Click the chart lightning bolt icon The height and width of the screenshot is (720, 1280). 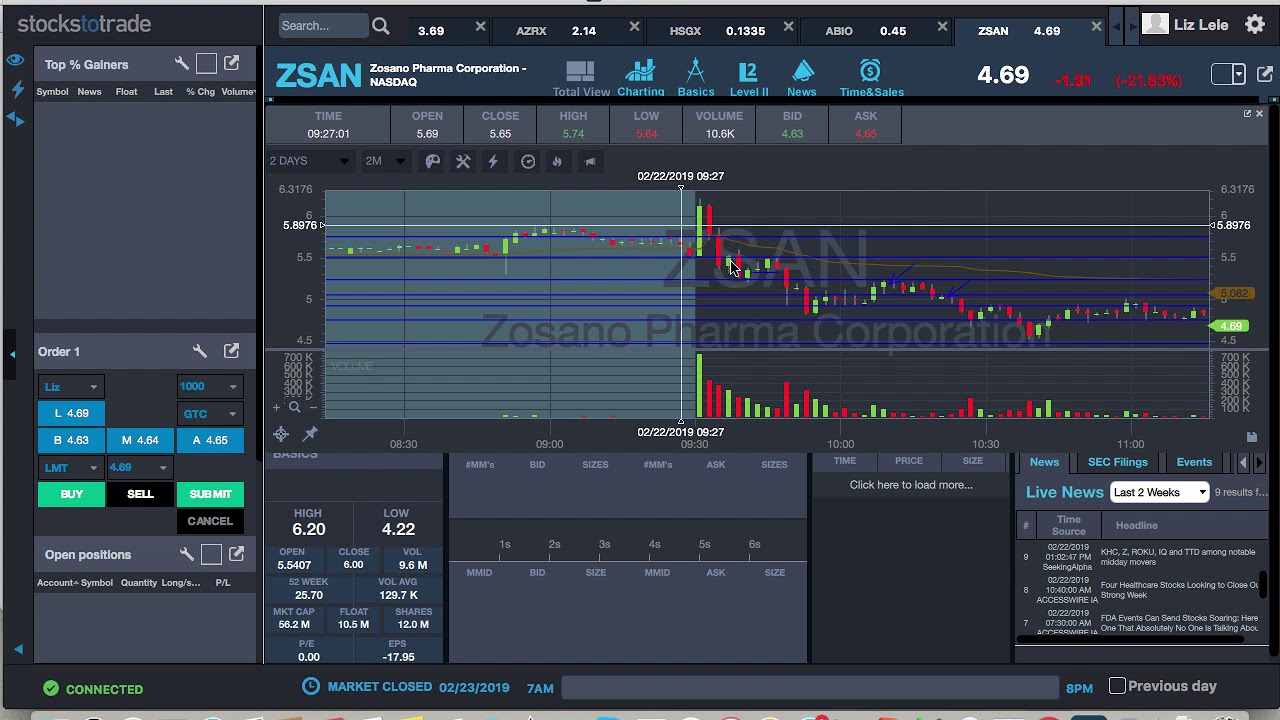(x=493, y=161)
